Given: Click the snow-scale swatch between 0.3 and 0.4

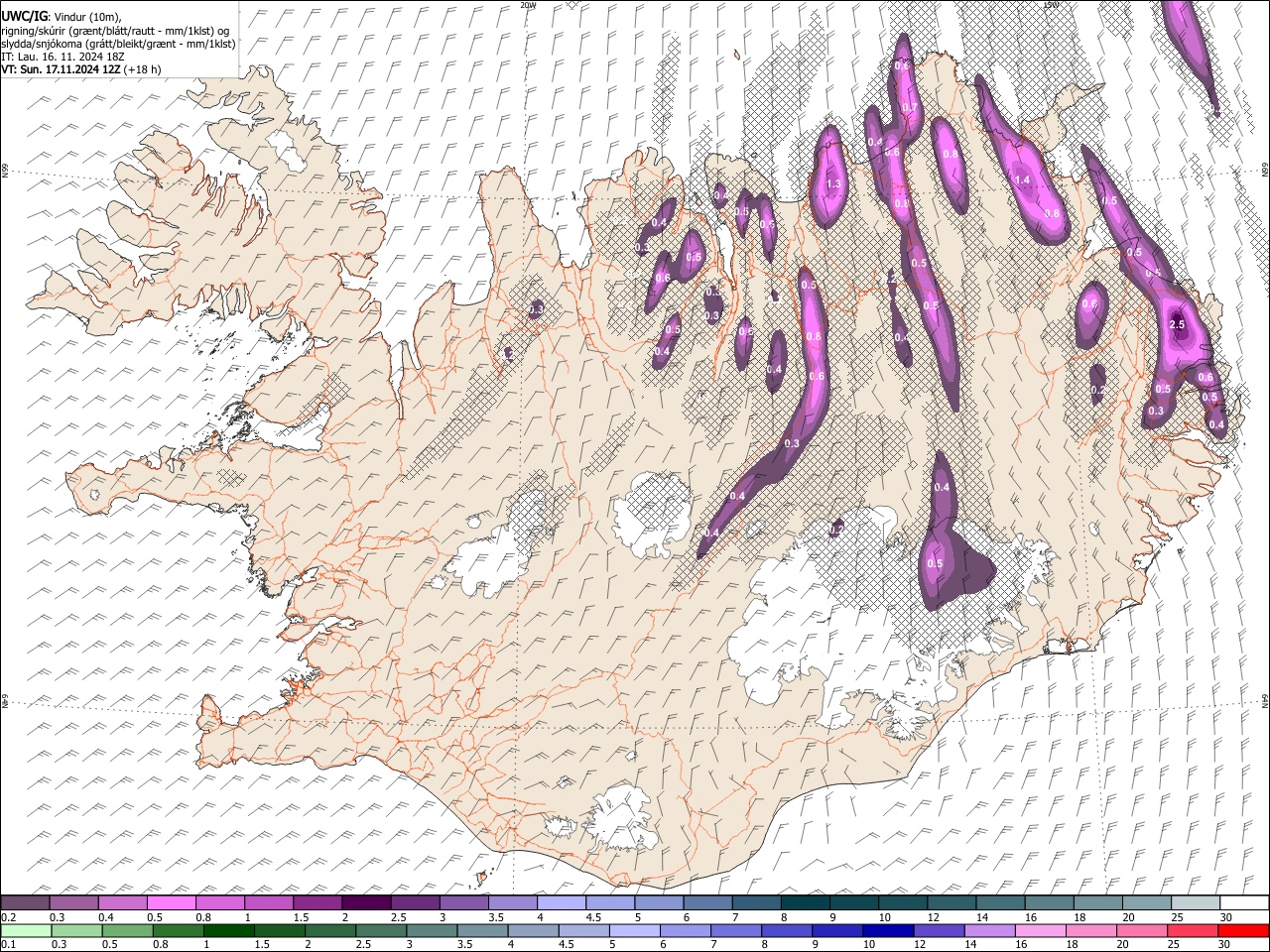Looking at the screenshot, I should click(x=73, y=902).
